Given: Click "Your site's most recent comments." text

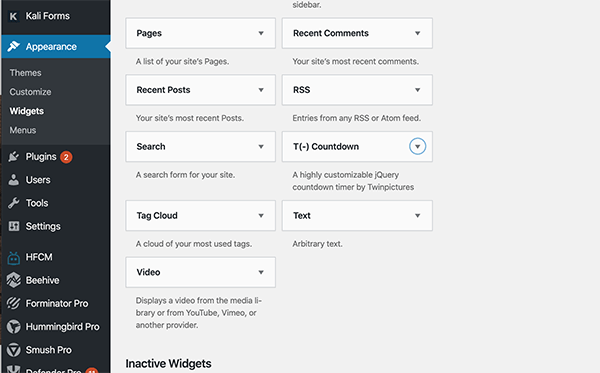Looking at the screenshot, I should click(x=355, y=61).
